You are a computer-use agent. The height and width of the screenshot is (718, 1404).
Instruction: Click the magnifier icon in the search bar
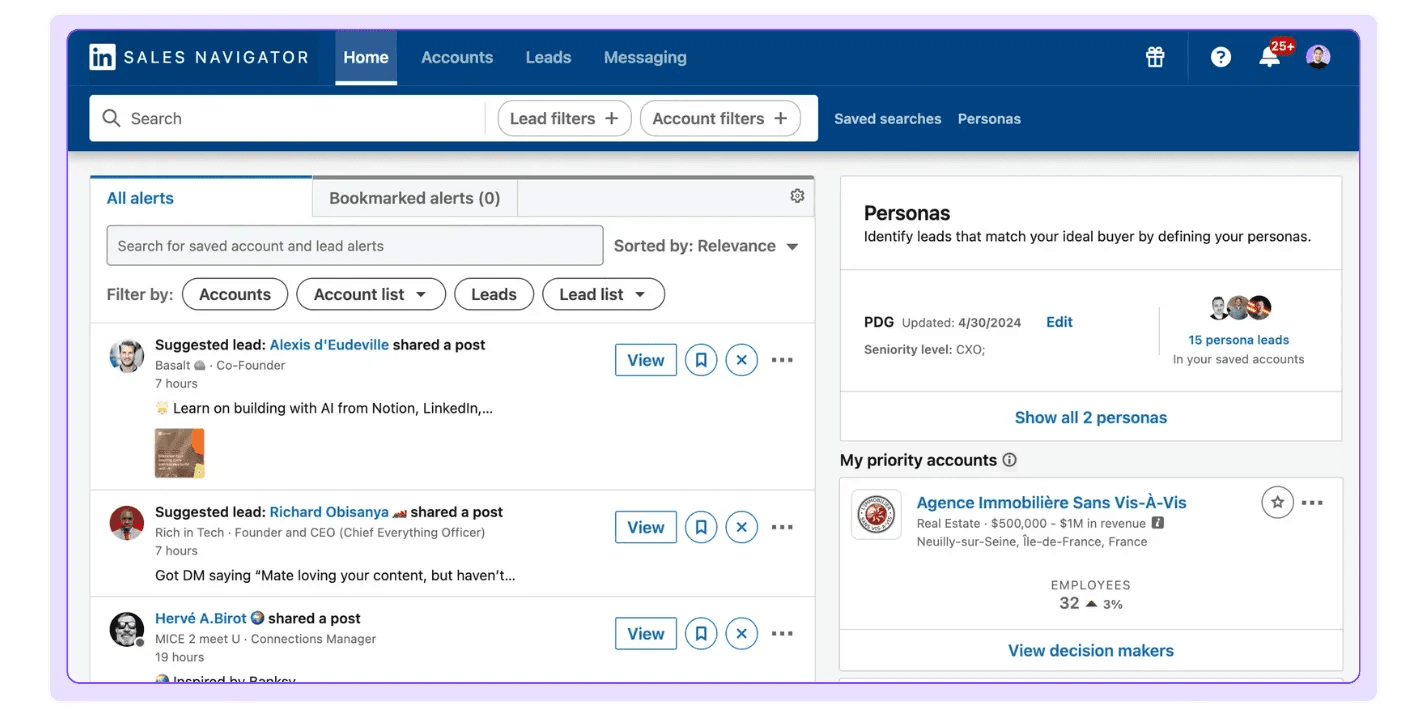pos(112,118)
